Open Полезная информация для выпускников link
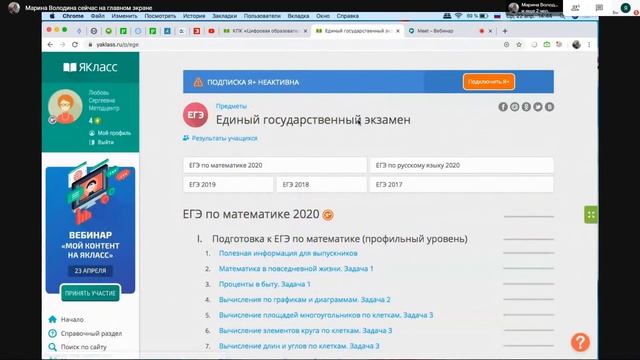Screen dimensions: 640x360 tap(288, 253)
